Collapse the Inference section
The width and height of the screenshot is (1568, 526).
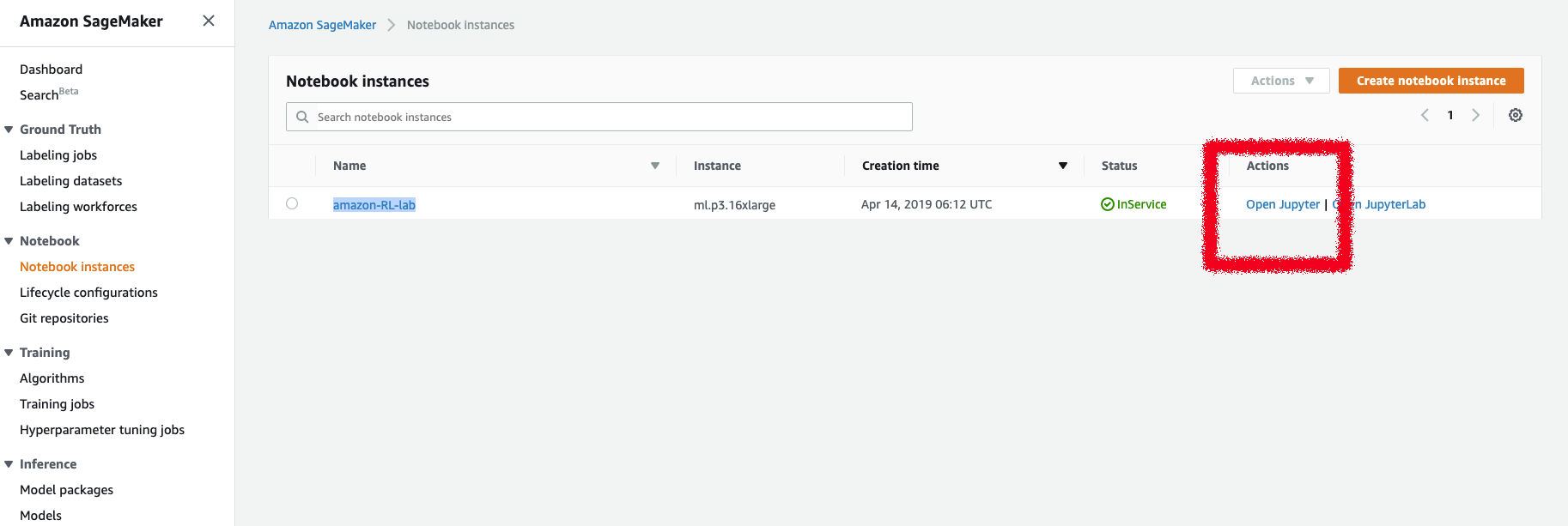[9, 464]
